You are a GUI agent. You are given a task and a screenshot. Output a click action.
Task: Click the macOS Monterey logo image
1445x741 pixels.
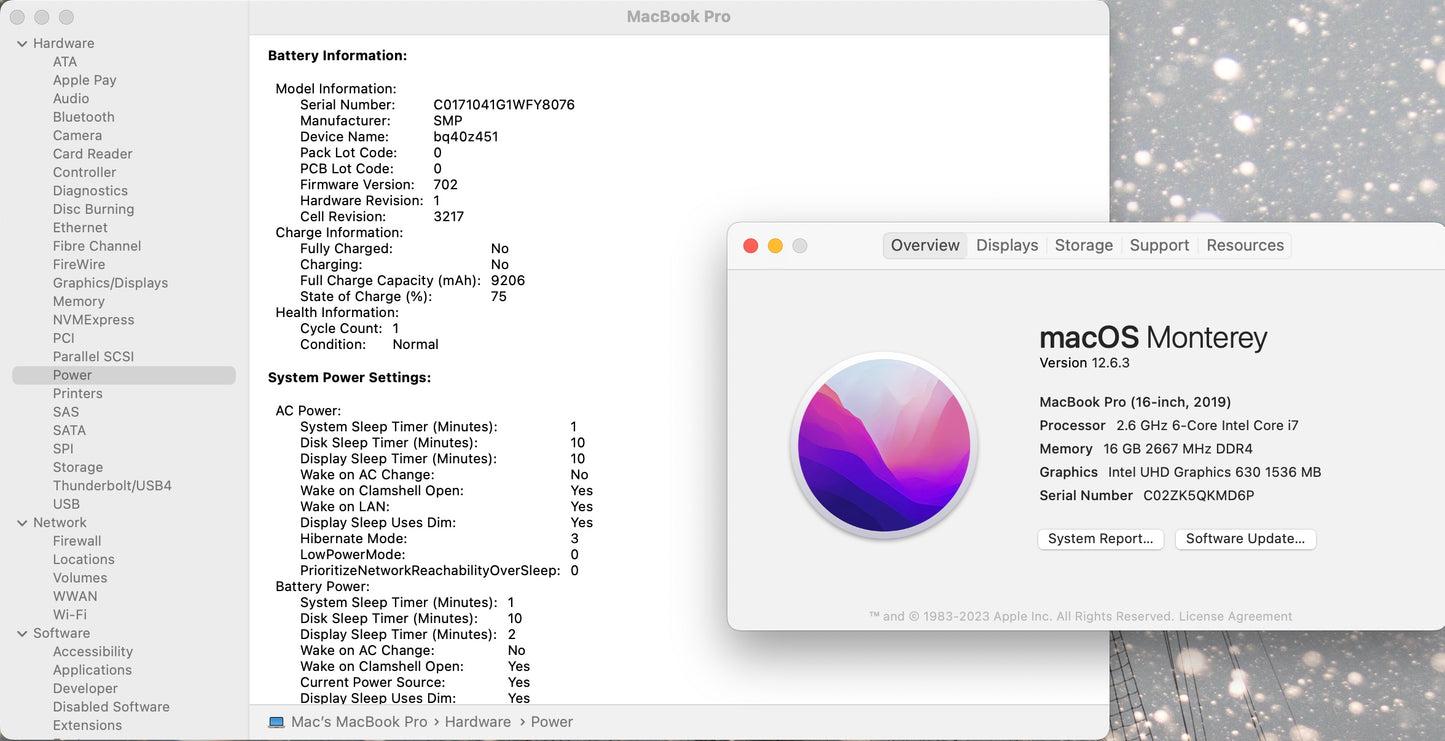click(x=884, y=445)
